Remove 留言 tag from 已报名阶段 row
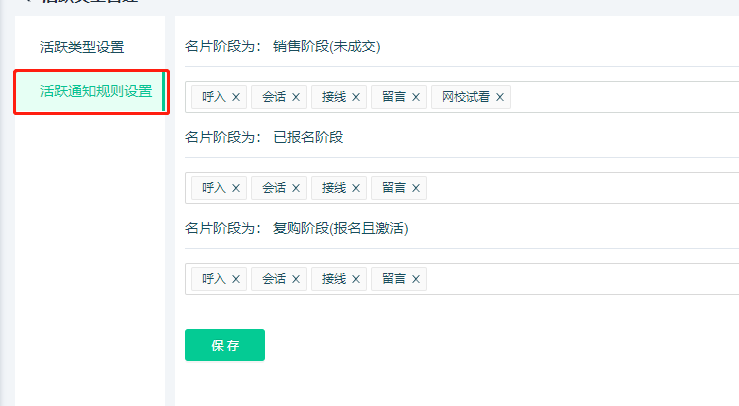The width and height of the screenshot is (739, 406). [416, 188]
